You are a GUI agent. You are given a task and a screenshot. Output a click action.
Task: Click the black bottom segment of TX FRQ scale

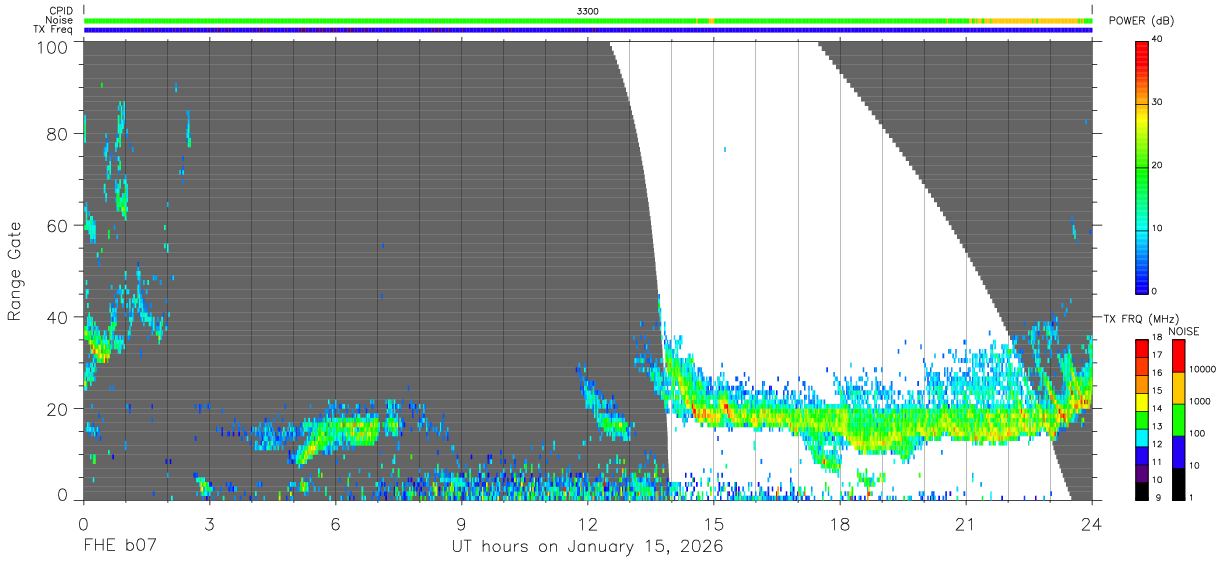pos(1142,490)
